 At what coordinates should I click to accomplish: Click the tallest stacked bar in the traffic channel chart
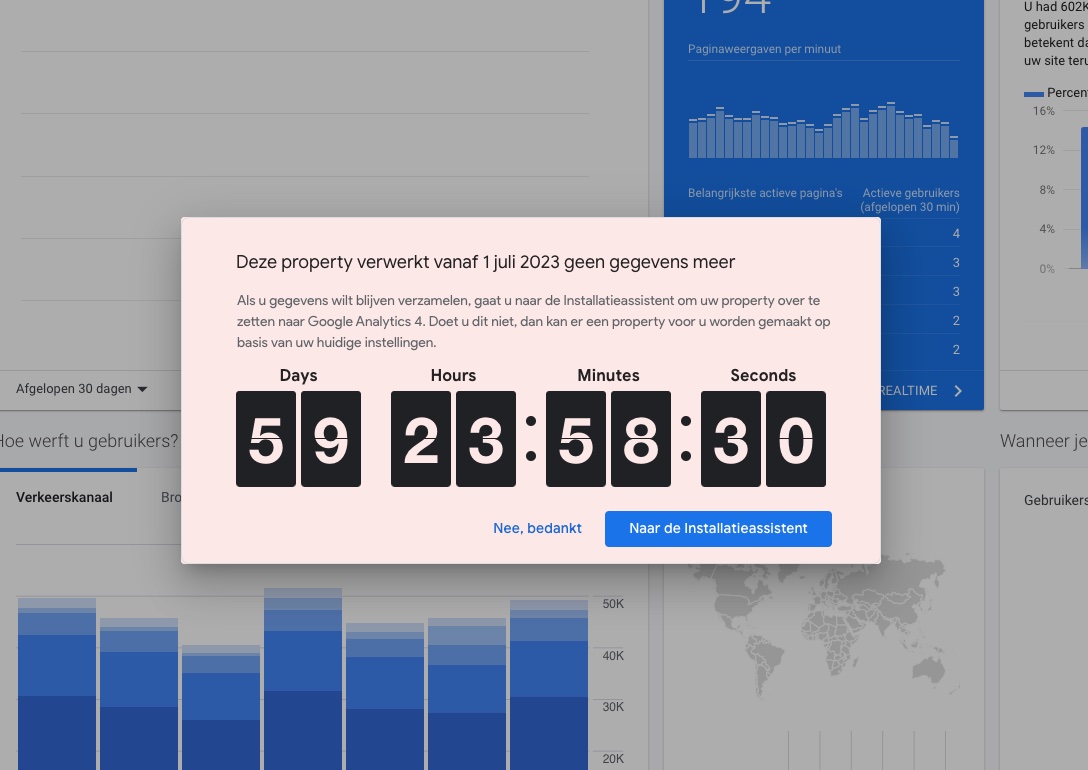[302, 680]
